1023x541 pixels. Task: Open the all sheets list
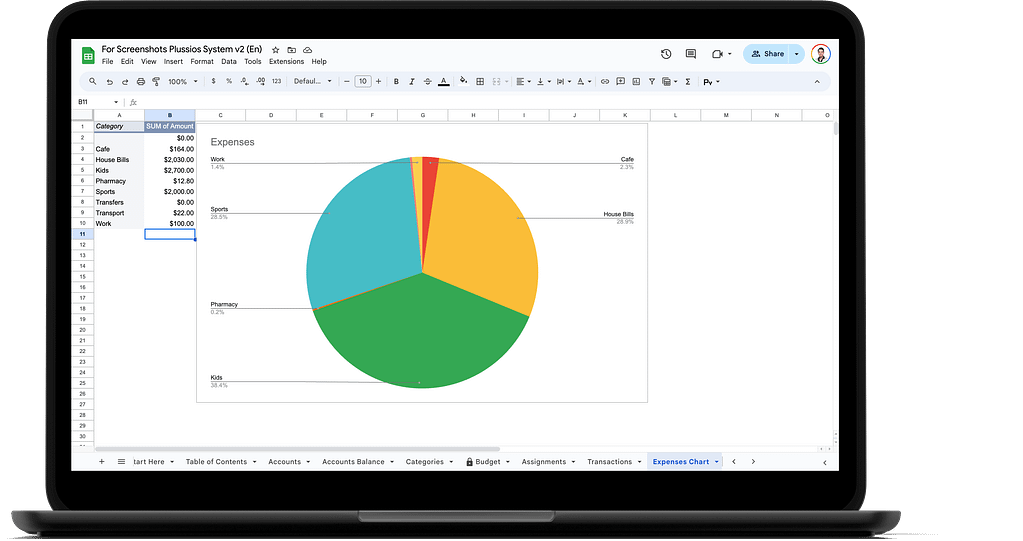click(121, 461)
